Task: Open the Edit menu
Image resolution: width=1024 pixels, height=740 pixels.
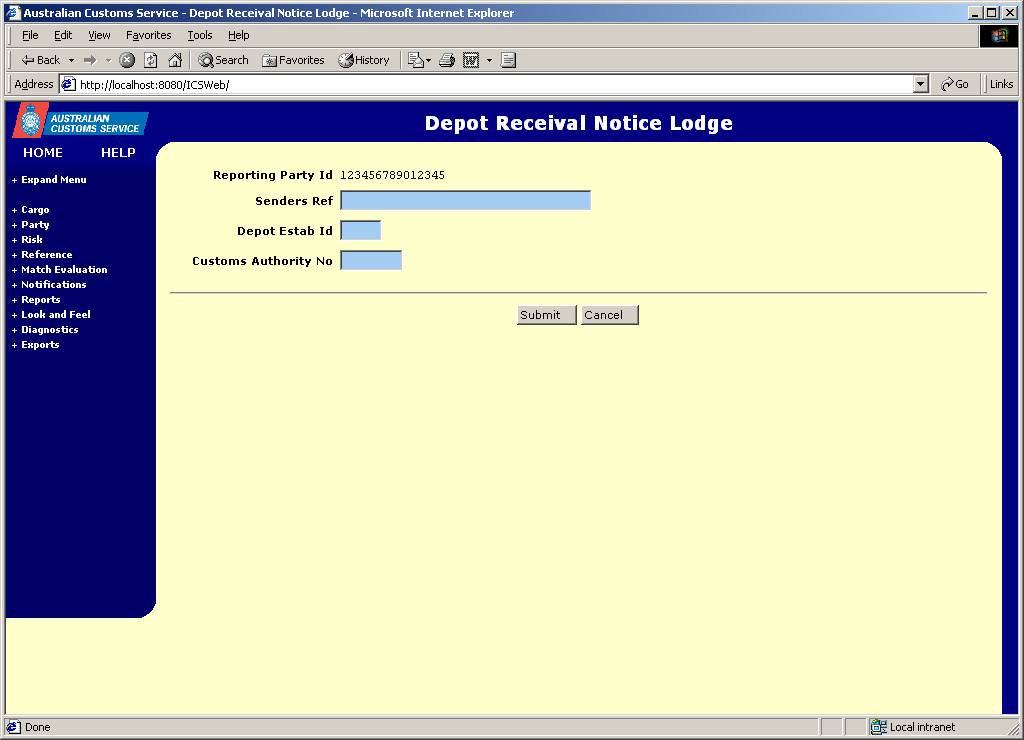Action: [63, 35]
